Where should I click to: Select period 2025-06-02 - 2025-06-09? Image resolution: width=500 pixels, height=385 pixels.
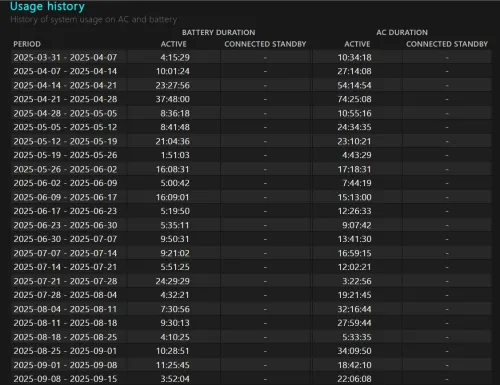65,183
